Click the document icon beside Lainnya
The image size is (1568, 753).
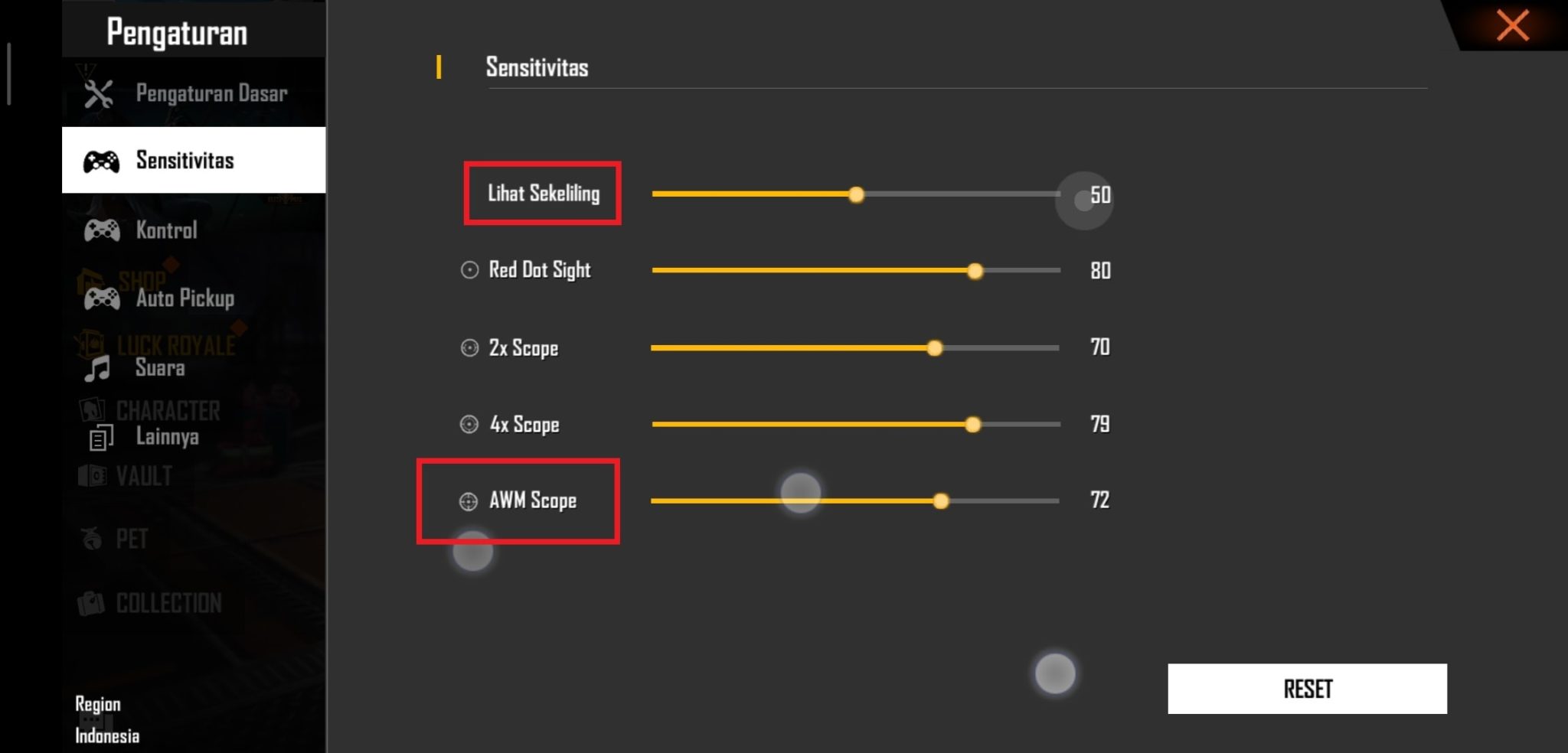pyautogui.click(x=101, y=438)
